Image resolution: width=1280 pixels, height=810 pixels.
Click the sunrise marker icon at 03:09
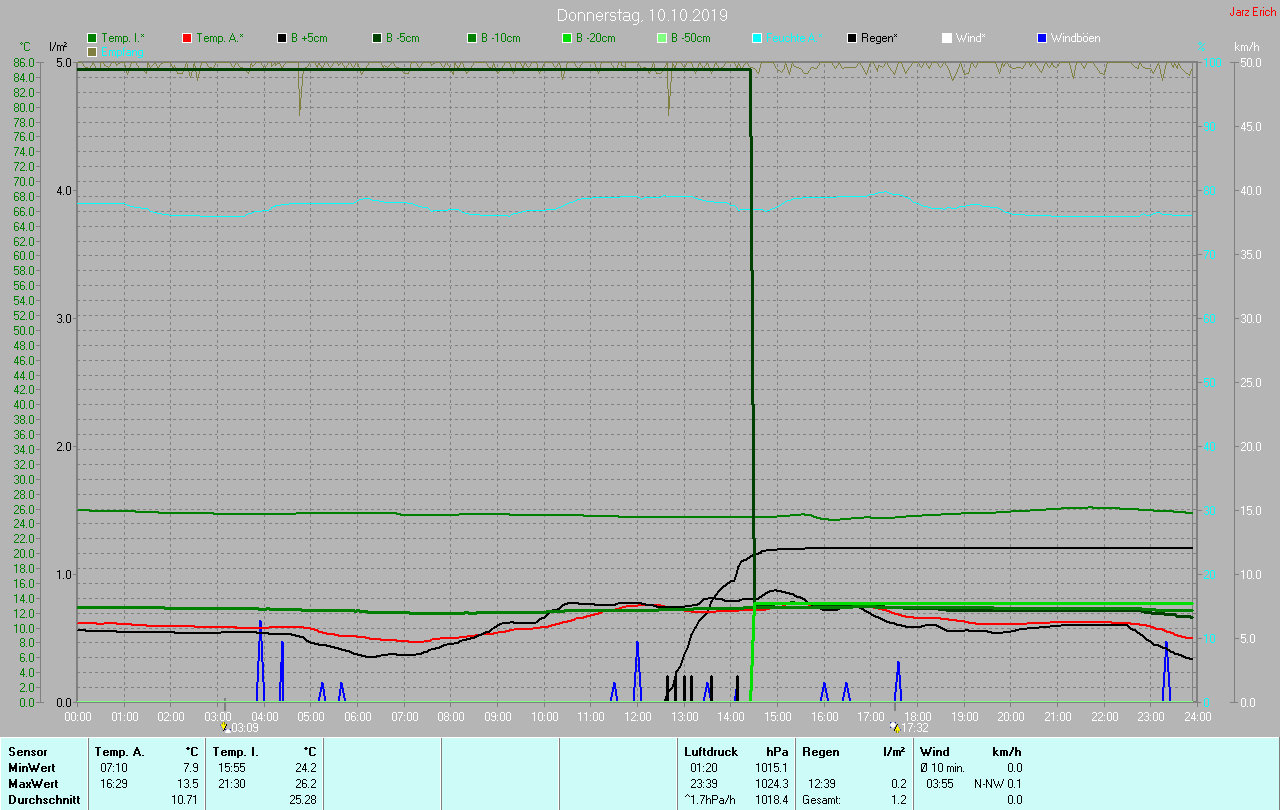pos(224,727)
